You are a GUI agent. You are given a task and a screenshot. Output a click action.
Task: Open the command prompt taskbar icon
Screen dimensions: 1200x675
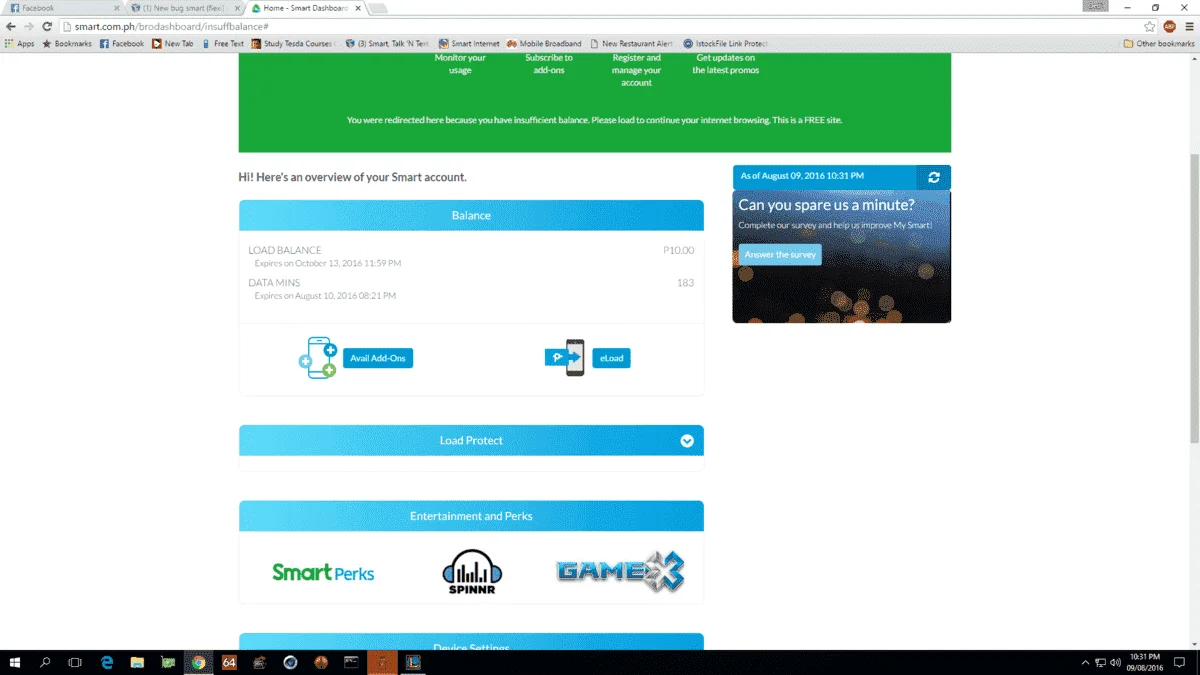(351, 662)
